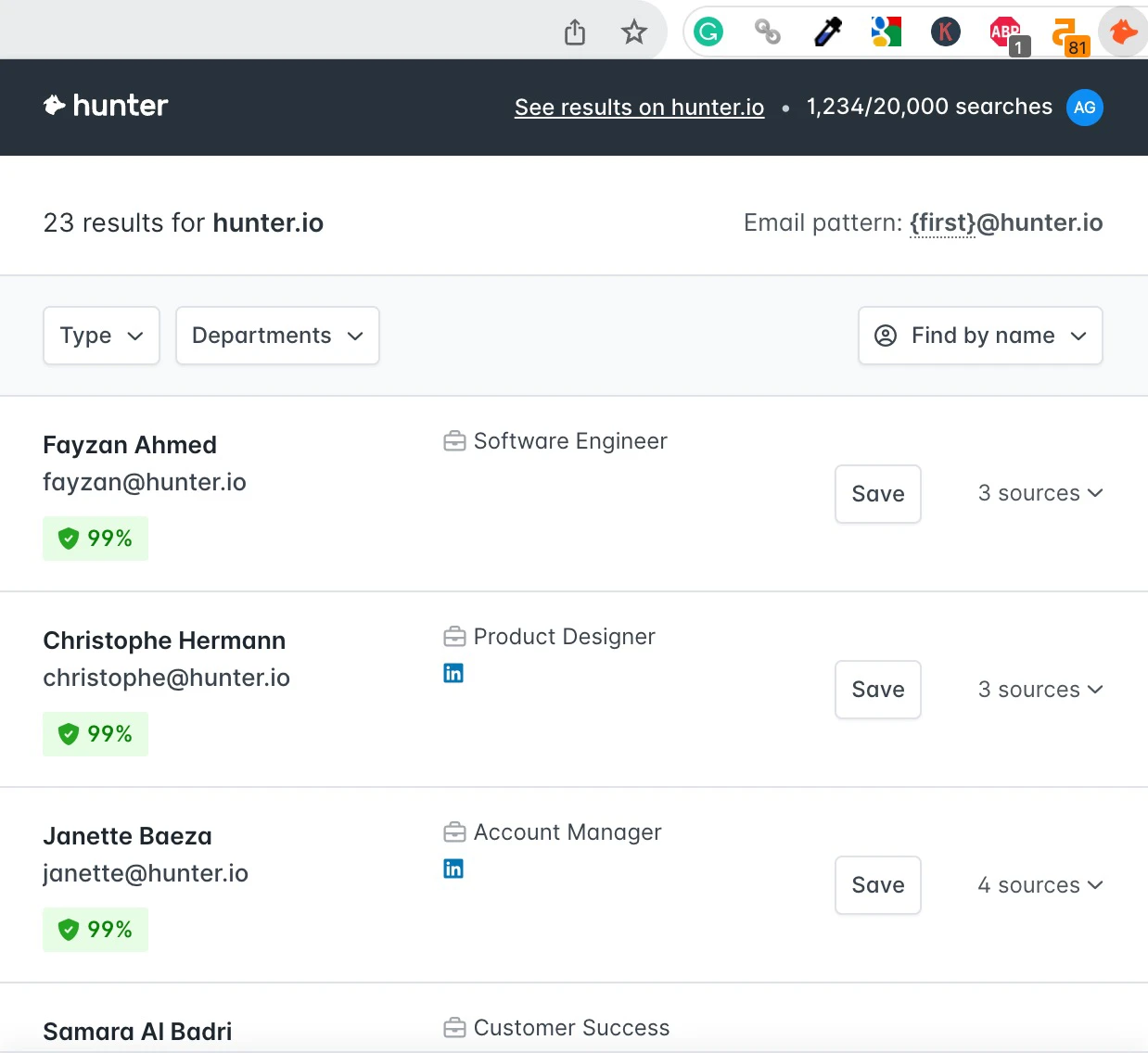This screenshot has height=1053, width=1148.
Task: Open the Hunter fox extension icon
Action: pyautogui.click(x=1124, y=32)
